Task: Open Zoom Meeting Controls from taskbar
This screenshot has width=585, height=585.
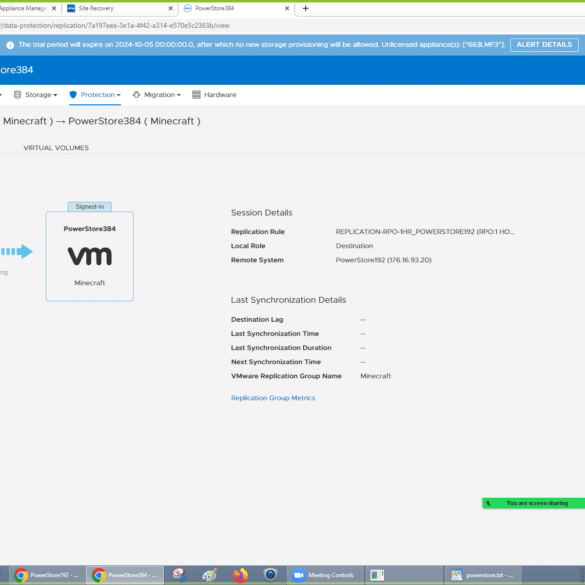Action: [324, 575]
